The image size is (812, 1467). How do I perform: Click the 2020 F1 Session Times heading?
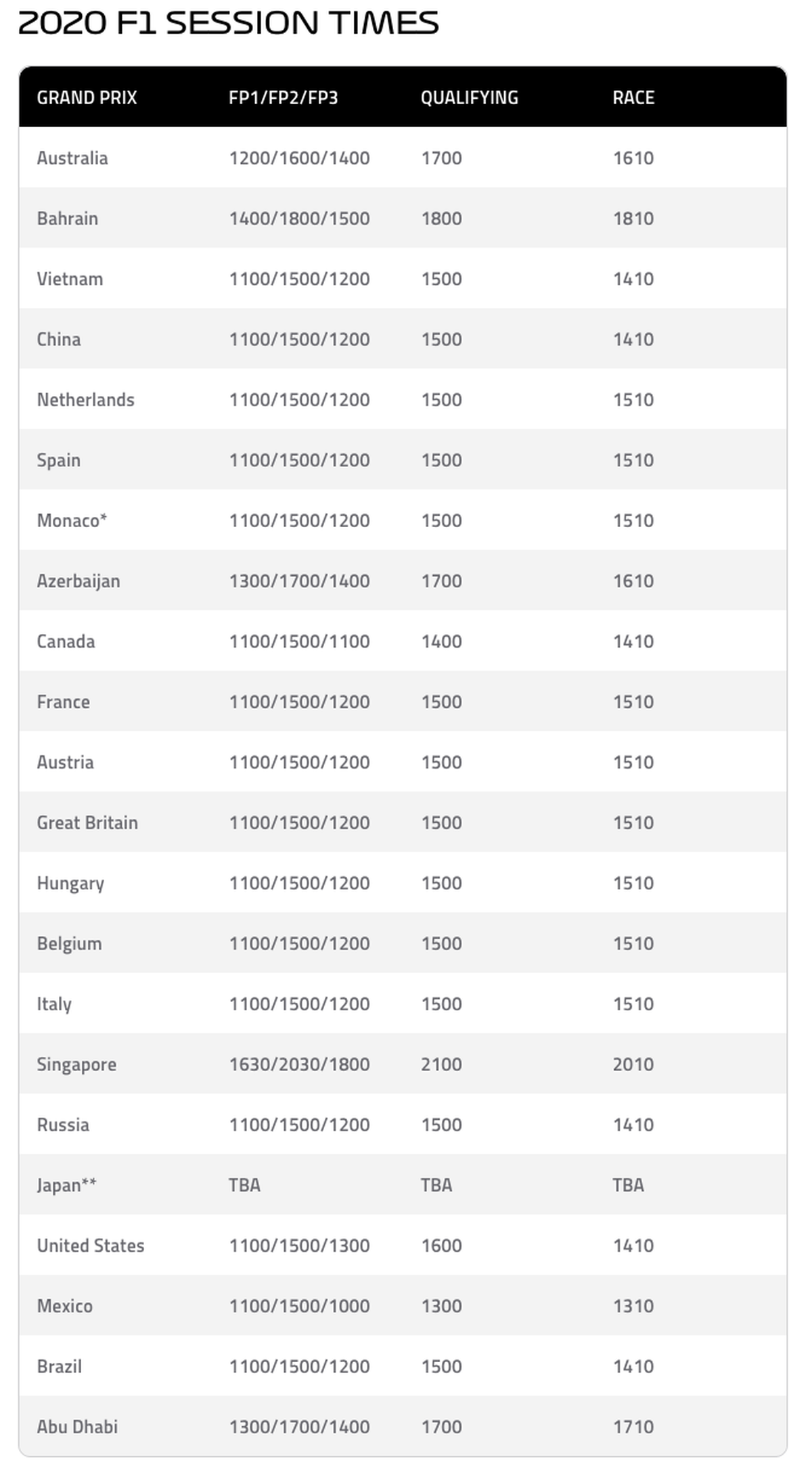228,24
